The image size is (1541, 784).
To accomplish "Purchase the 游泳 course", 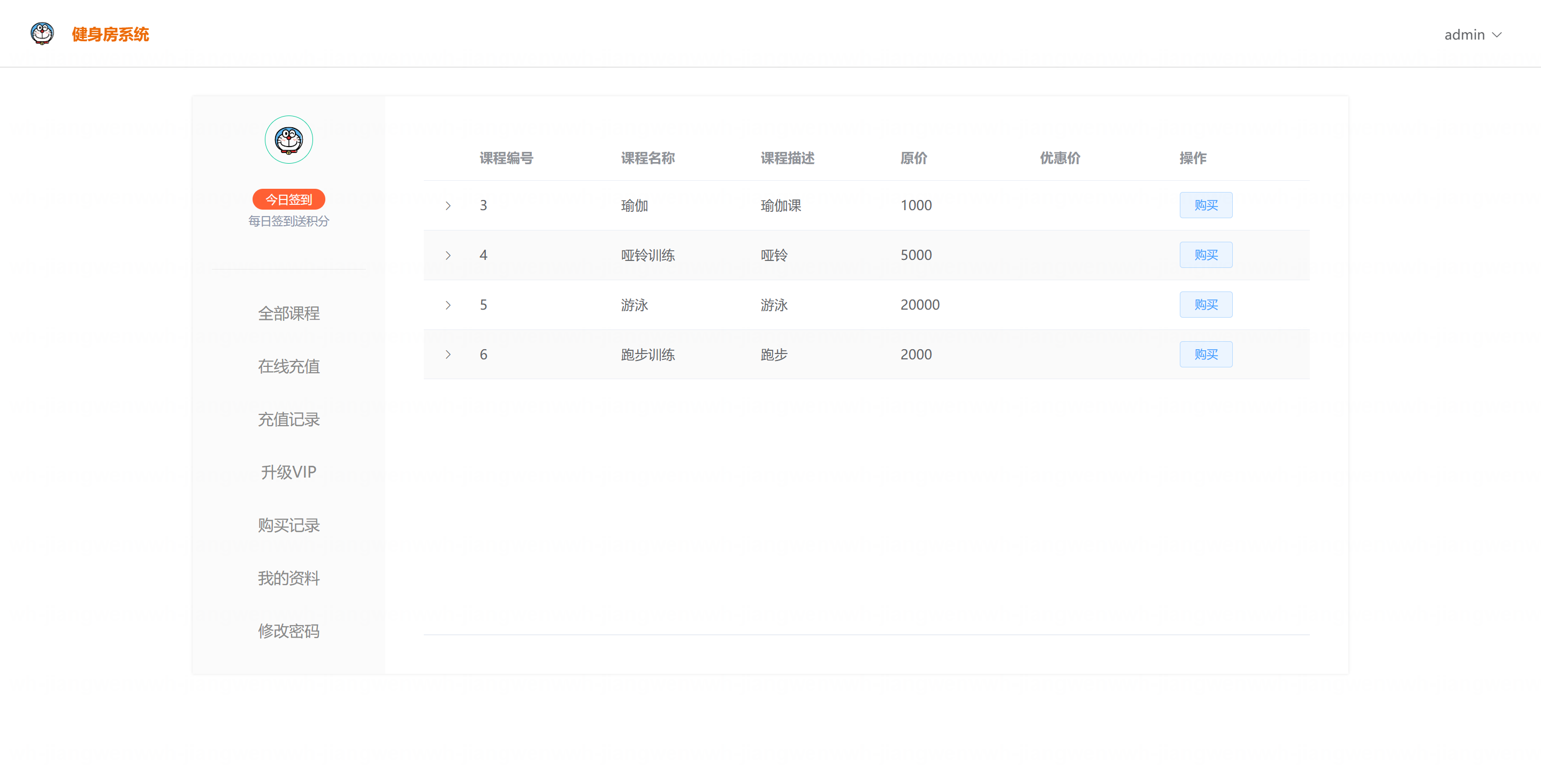I will pos(1206,304).
